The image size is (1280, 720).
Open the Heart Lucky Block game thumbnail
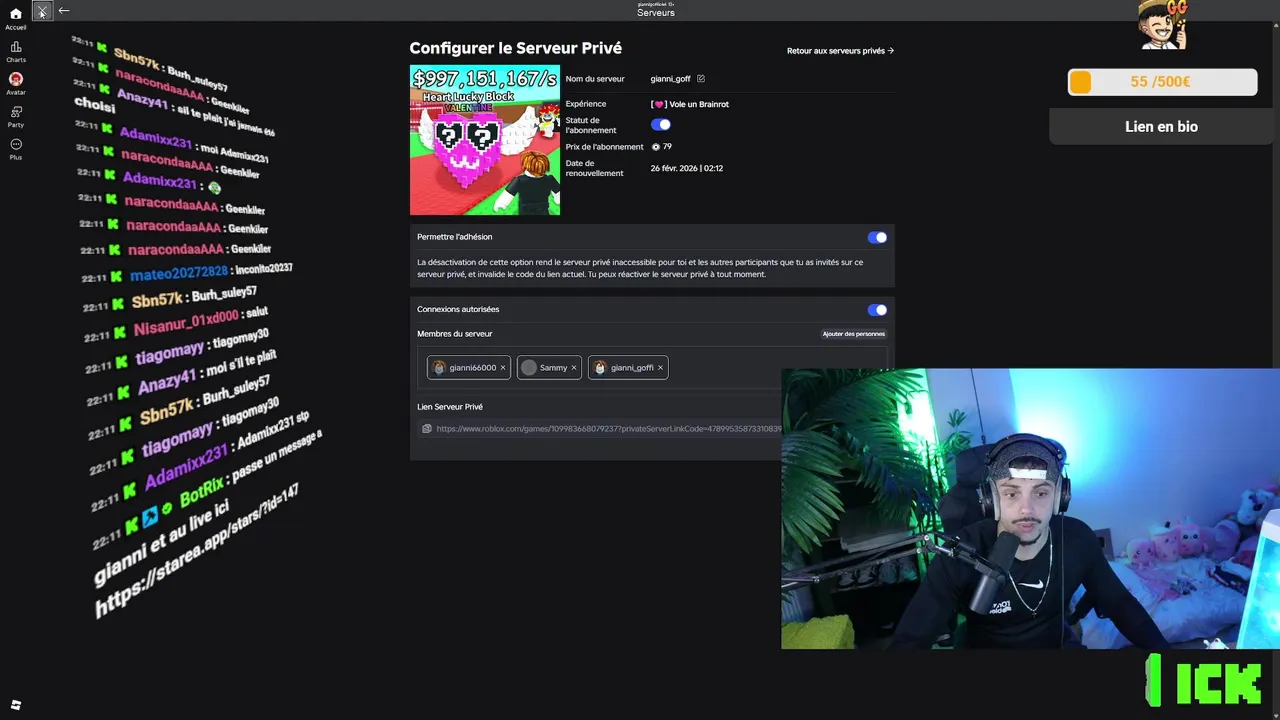485,140
